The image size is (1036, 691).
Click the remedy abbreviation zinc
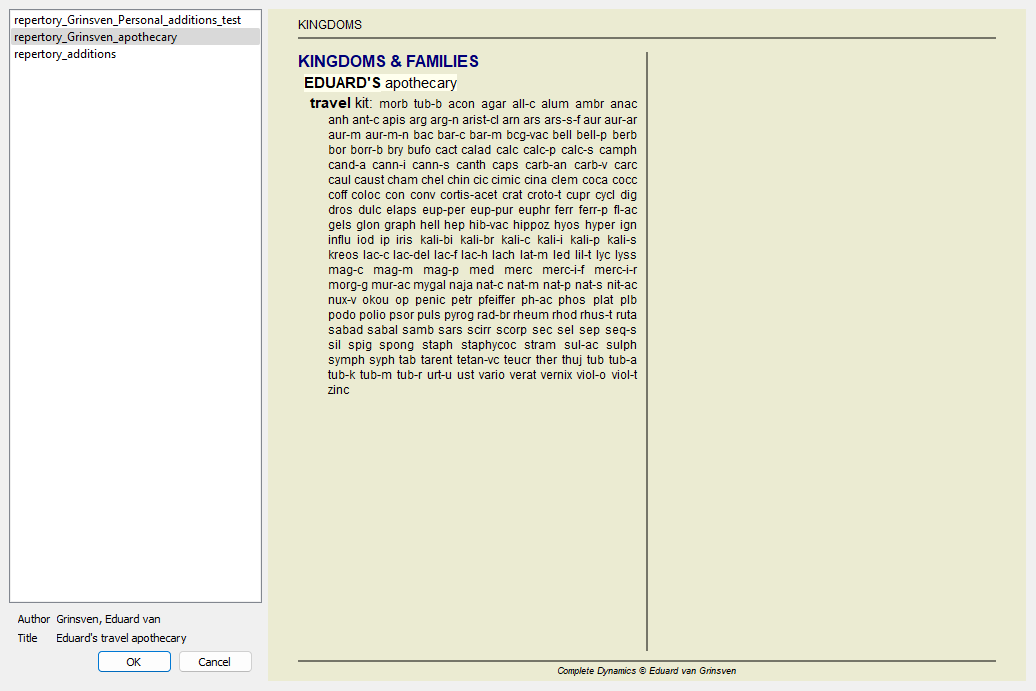[339, 390]
